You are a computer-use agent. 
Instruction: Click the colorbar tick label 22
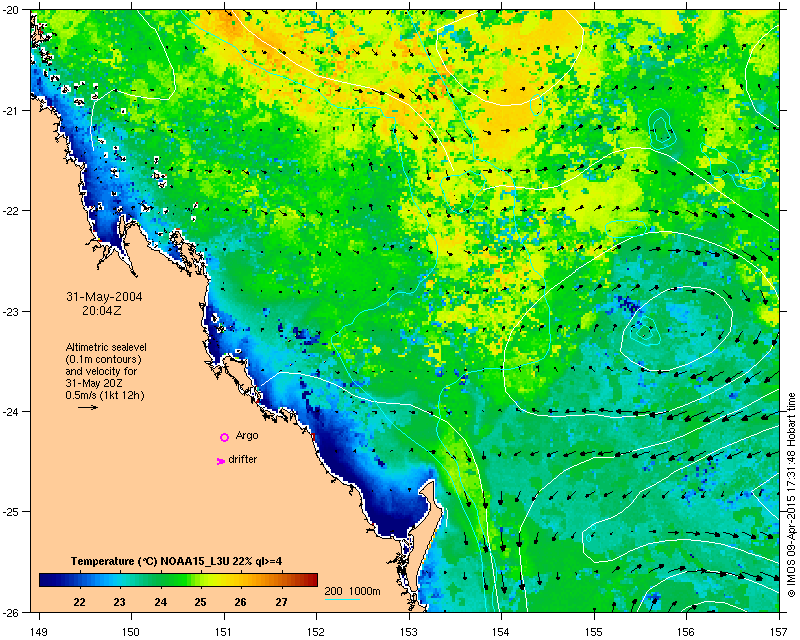(80, 602)
